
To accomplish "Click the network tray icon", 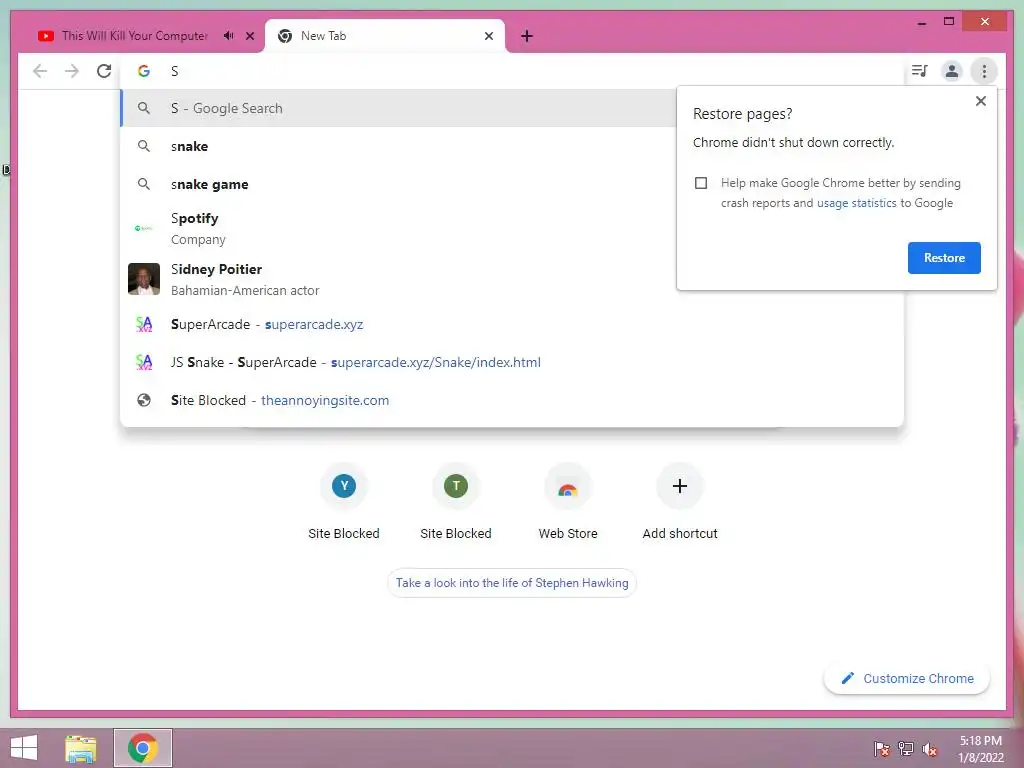I will click(906, 749).
